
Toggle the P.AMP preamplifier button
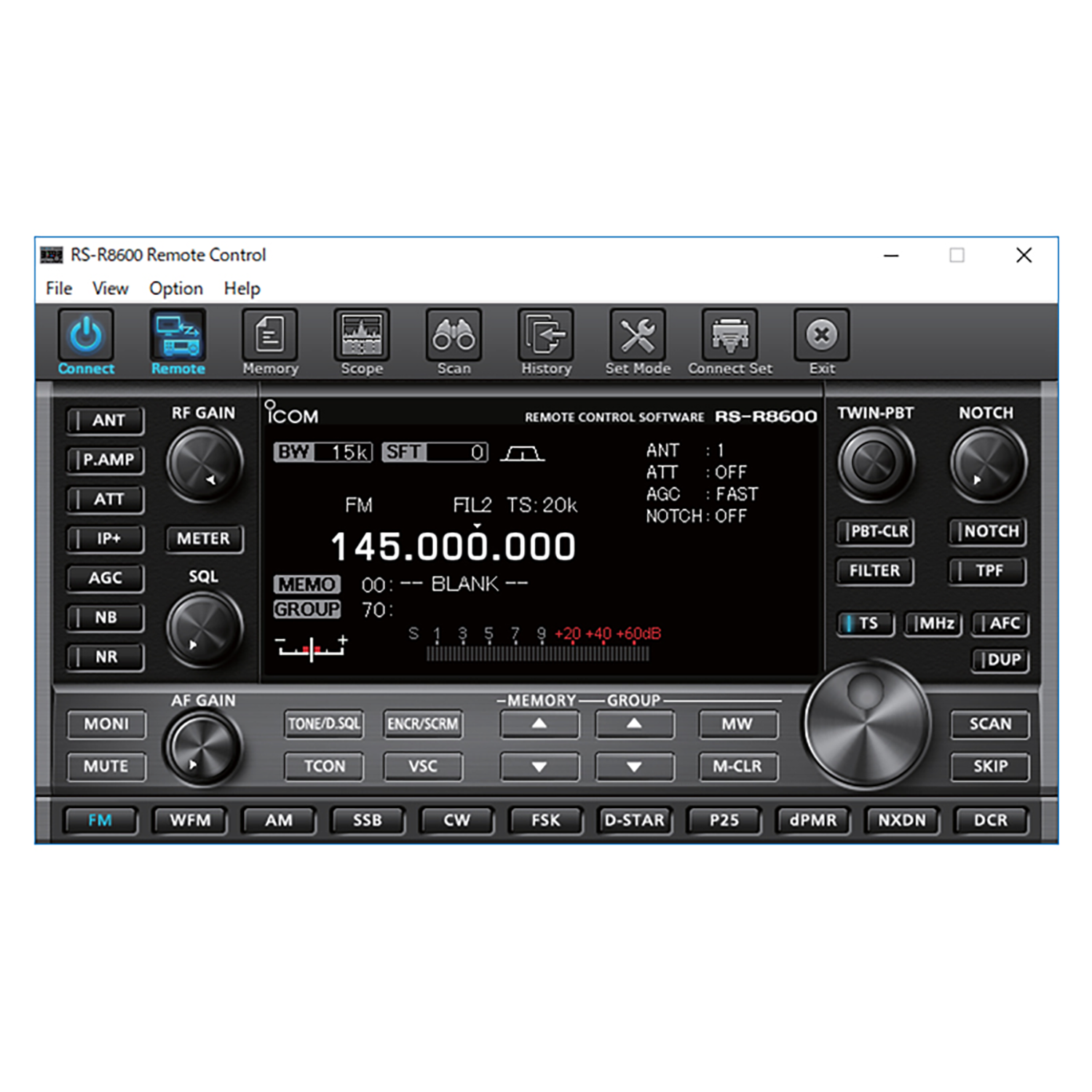point(106,460)
